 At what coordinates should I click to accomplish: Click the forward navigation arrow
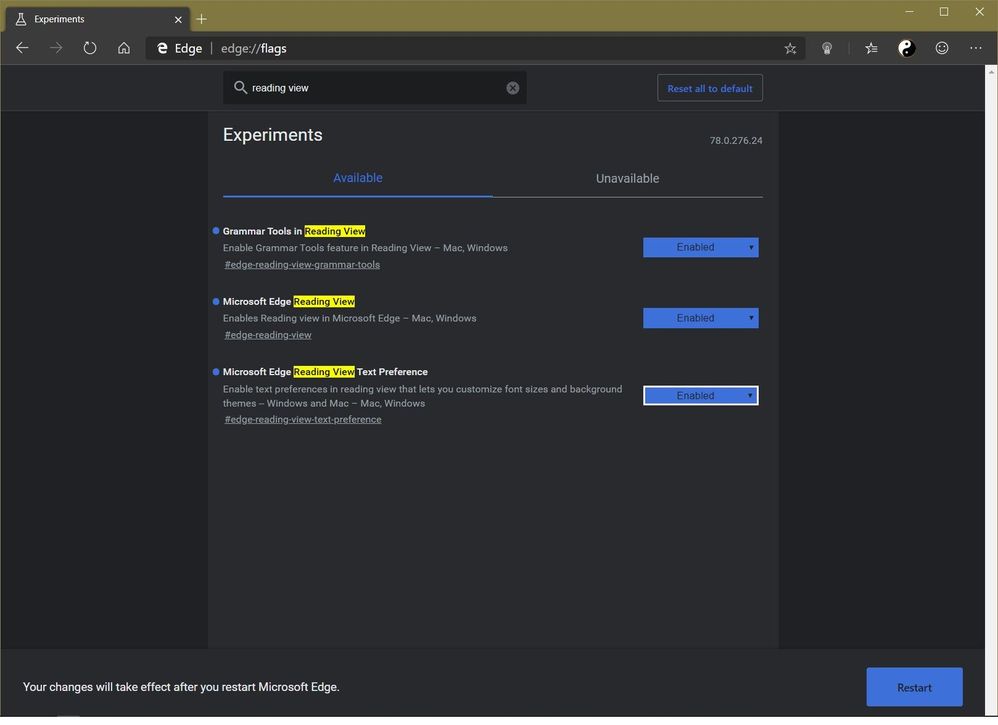(56, 48)
